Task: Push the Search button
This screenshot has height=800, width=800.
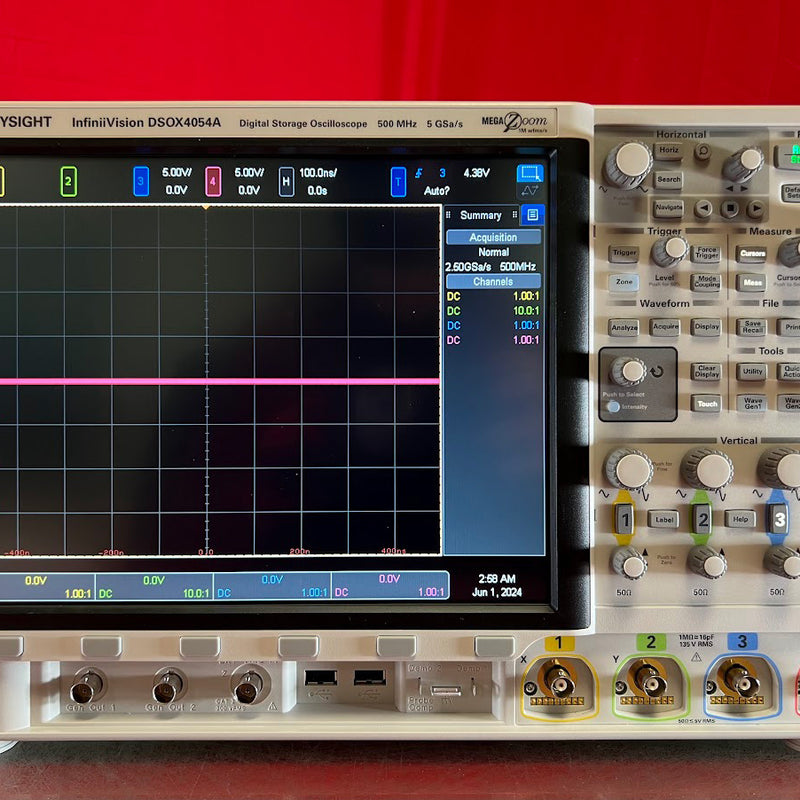Action: [x=668, y=180]
